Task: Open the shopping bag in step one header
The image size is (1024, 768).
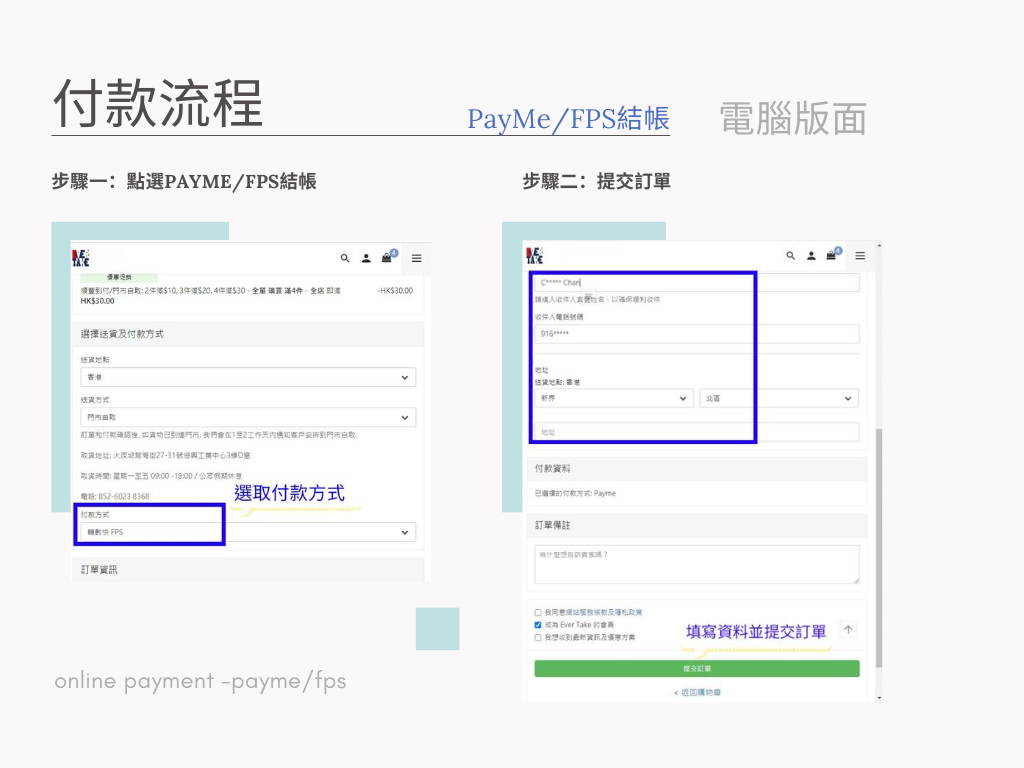Action: (387, 258)
